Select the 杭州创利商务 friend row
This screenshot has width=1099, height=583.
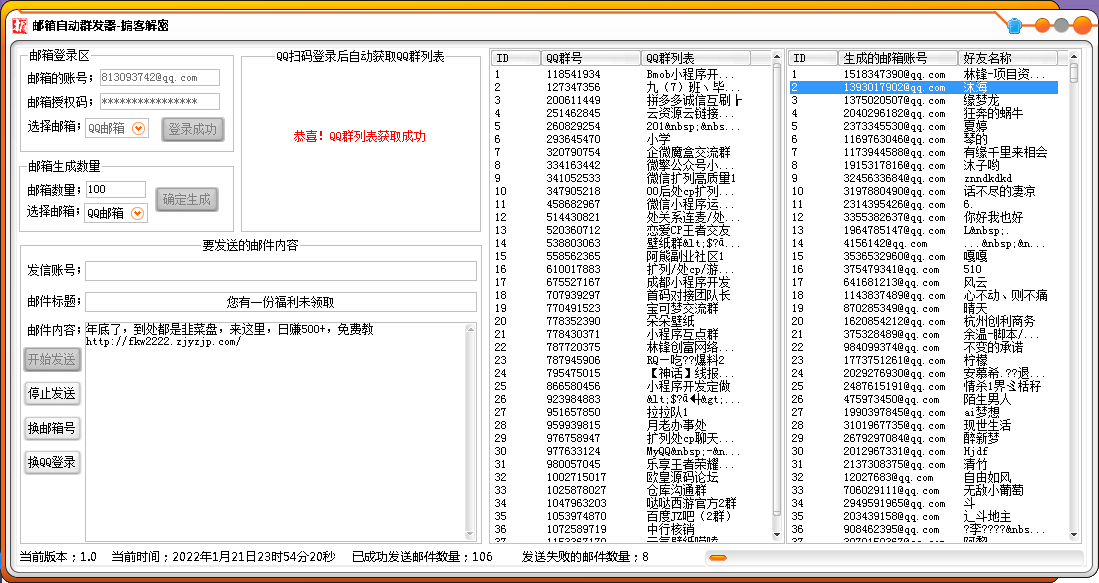coord(923,322)
